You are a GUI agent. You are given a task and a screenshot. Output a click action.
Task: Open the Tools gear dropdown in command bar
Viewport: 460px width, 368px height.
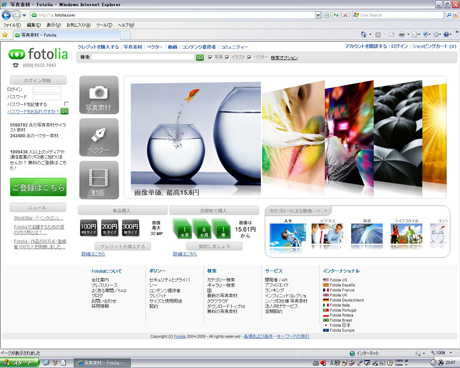tap(437, 34)
